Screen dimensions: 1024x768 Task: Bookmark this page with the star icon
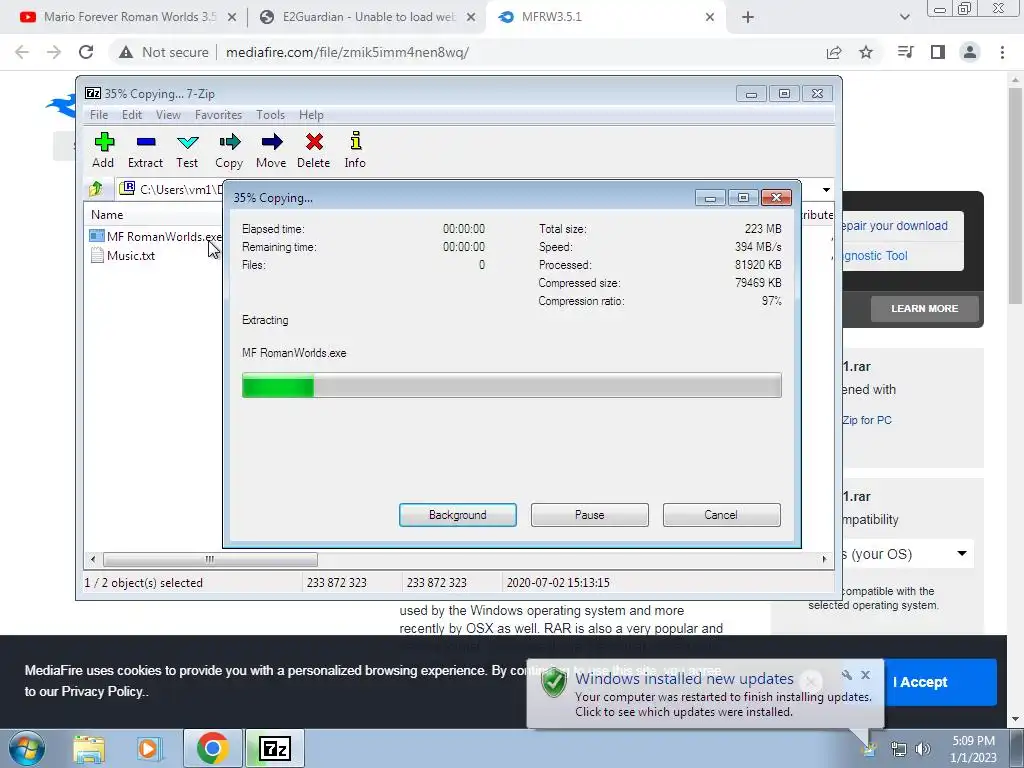pyautogui.click(x=866, y=52)
